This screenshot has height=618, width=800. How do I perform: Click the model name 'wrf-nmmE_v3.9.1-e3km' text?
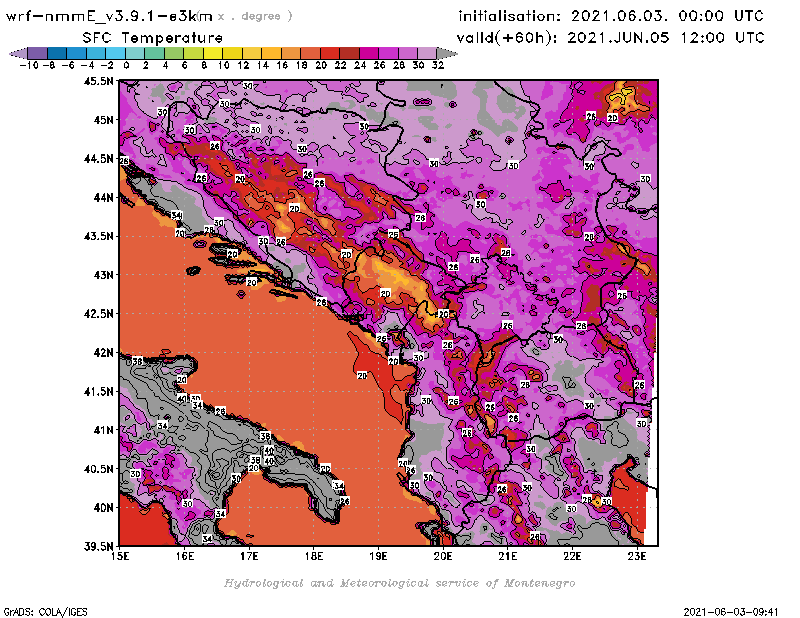[x=109, y=16]
